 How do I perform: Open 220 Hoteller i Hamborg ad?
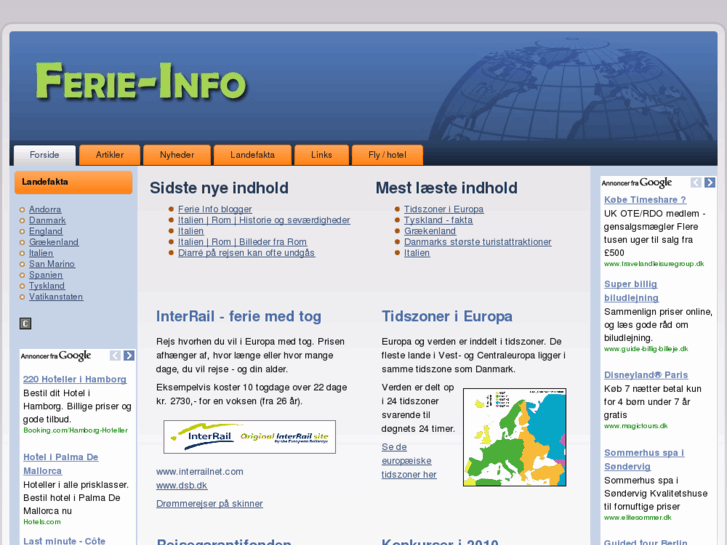point(75,379)
